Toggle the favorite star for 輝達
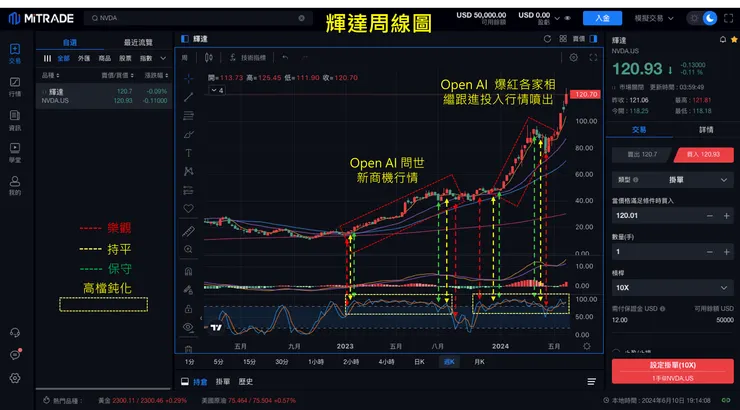The width and height of the screenshot is (740, 410). [x=734, y=40]
